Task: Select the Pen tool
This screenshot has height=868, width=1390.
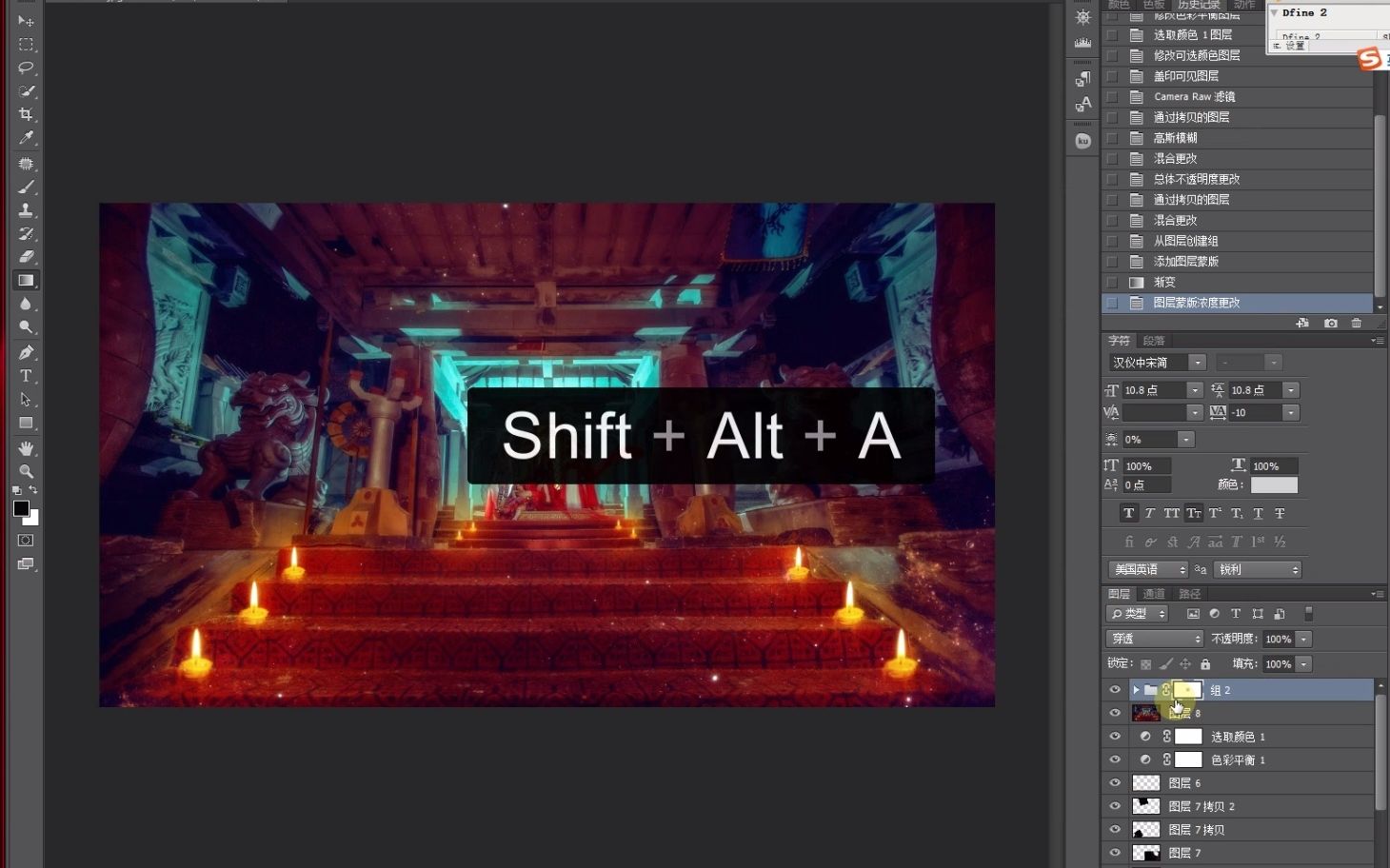Action: (26, 352)
